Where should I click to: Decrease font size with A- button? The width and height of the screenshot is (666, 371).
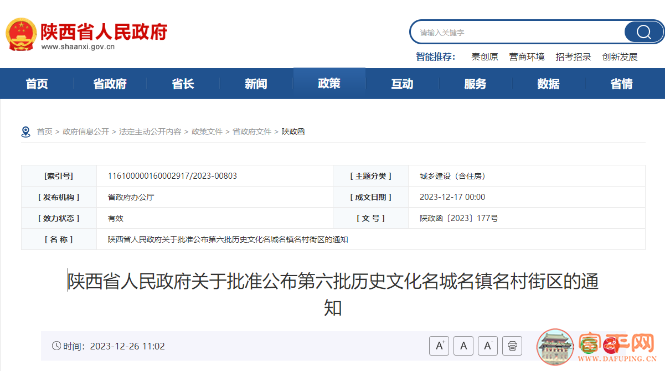(x=488, y=346)
